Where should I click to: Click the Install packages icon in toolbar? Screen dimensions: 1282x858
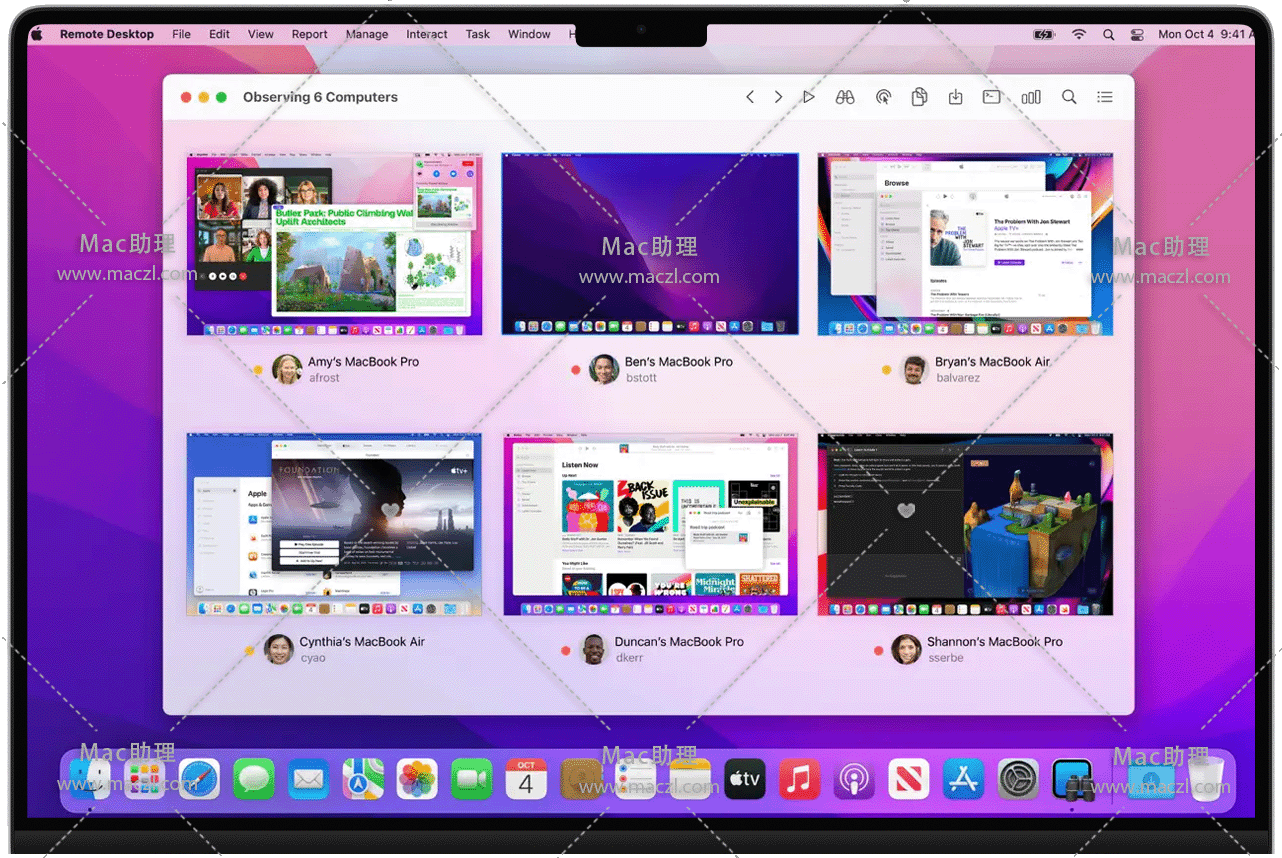tap(955, 97)
